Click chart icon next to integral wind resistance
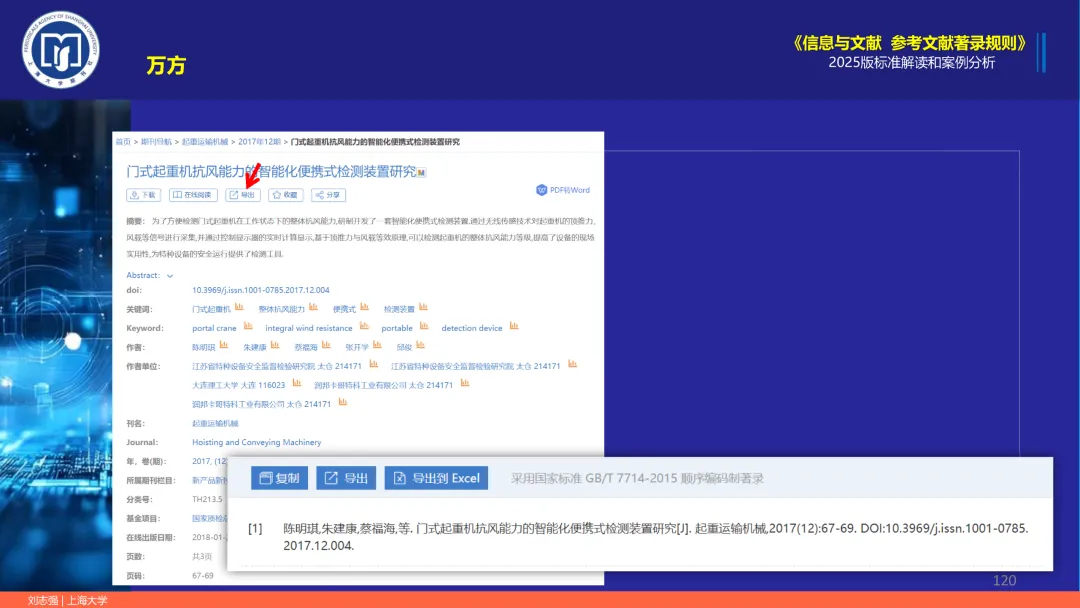The width and height of the screenshot is (1080, 608). [364, 326]
